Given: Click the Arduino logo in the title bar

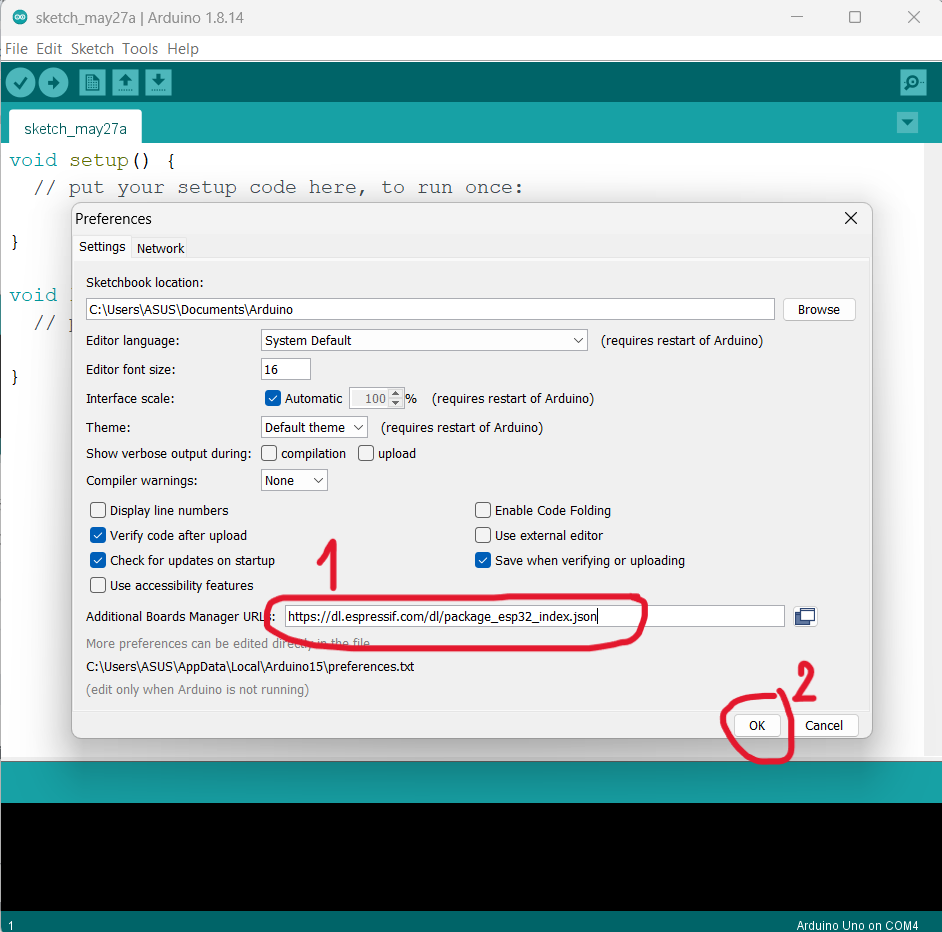Looking at the screenshot, I should pyautogui.click(x=20, y=17).
